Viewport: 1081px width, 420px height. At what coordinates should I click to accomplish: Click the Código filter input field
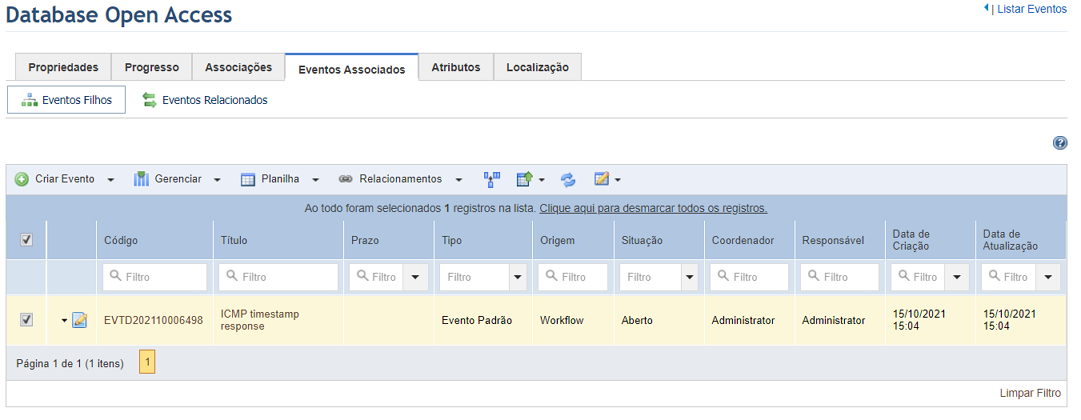[x=154, y=277]
